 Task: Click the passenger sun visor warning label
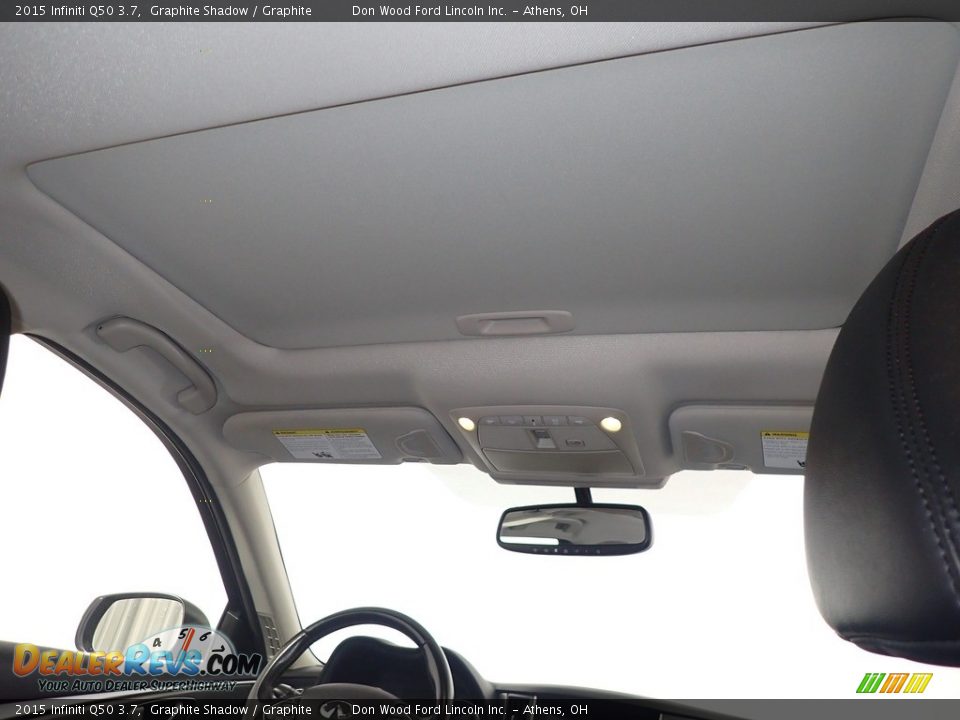[x=784, y=449]
